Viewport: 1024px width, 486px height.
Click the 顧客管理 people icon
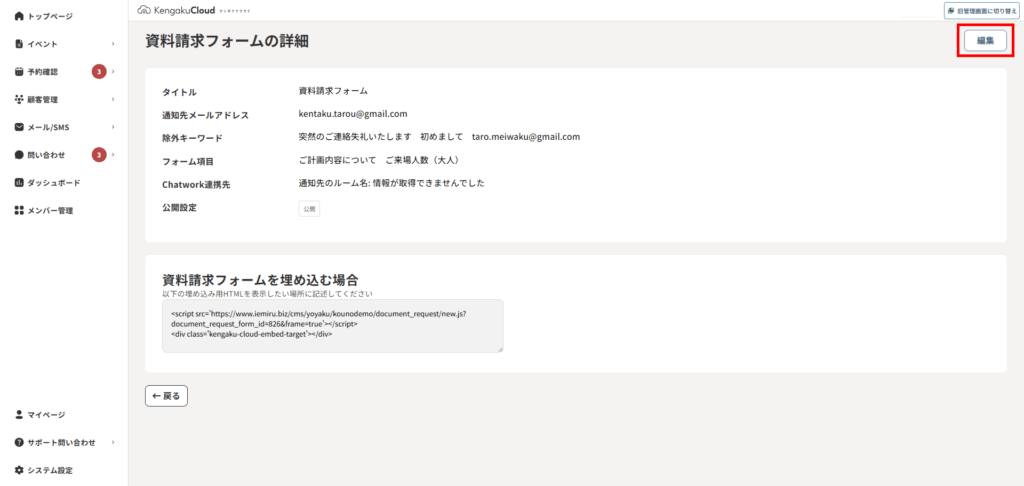[19, 99]
